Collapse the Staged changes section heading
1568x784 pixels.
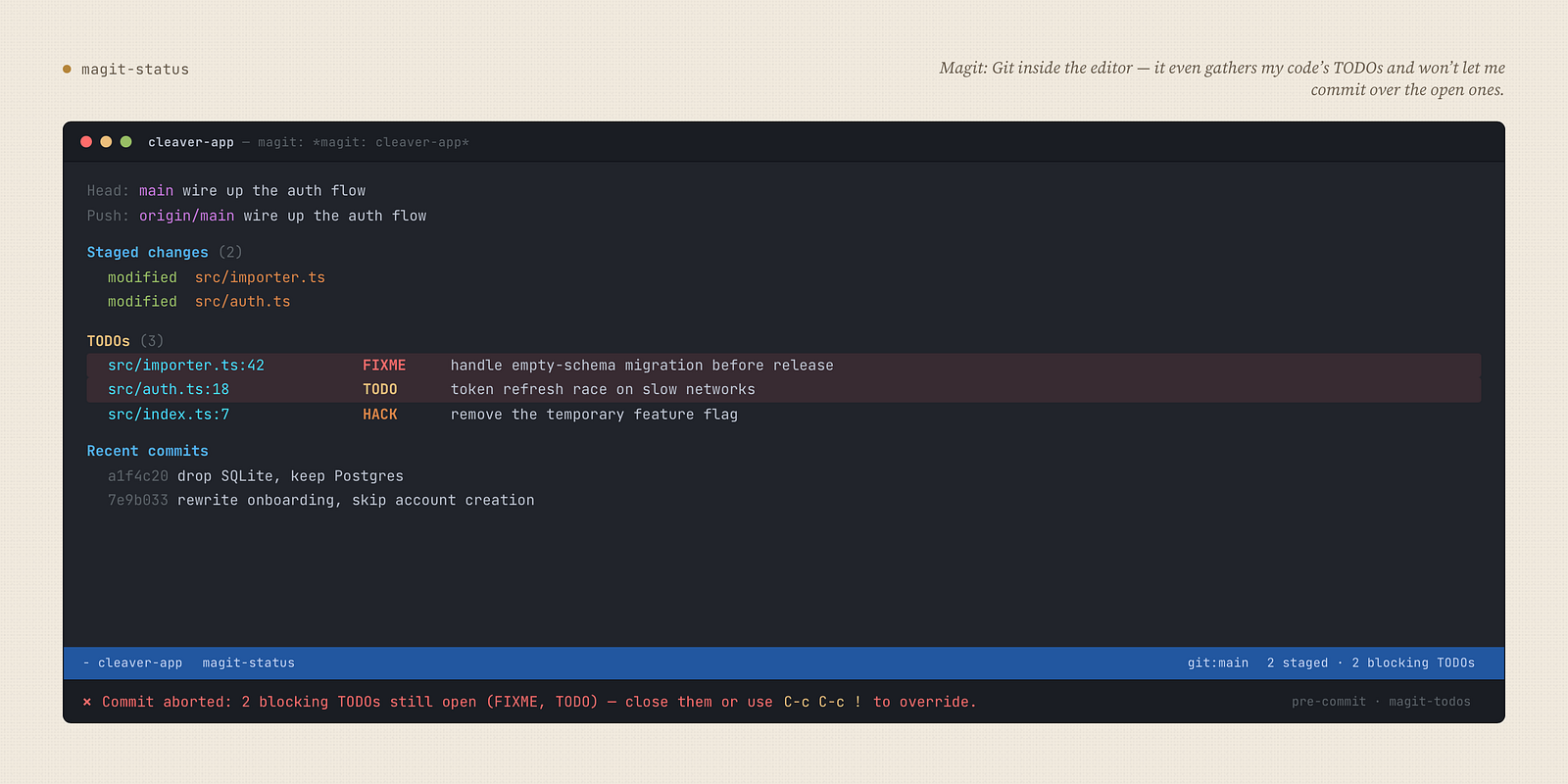click(x=147, y=253)
